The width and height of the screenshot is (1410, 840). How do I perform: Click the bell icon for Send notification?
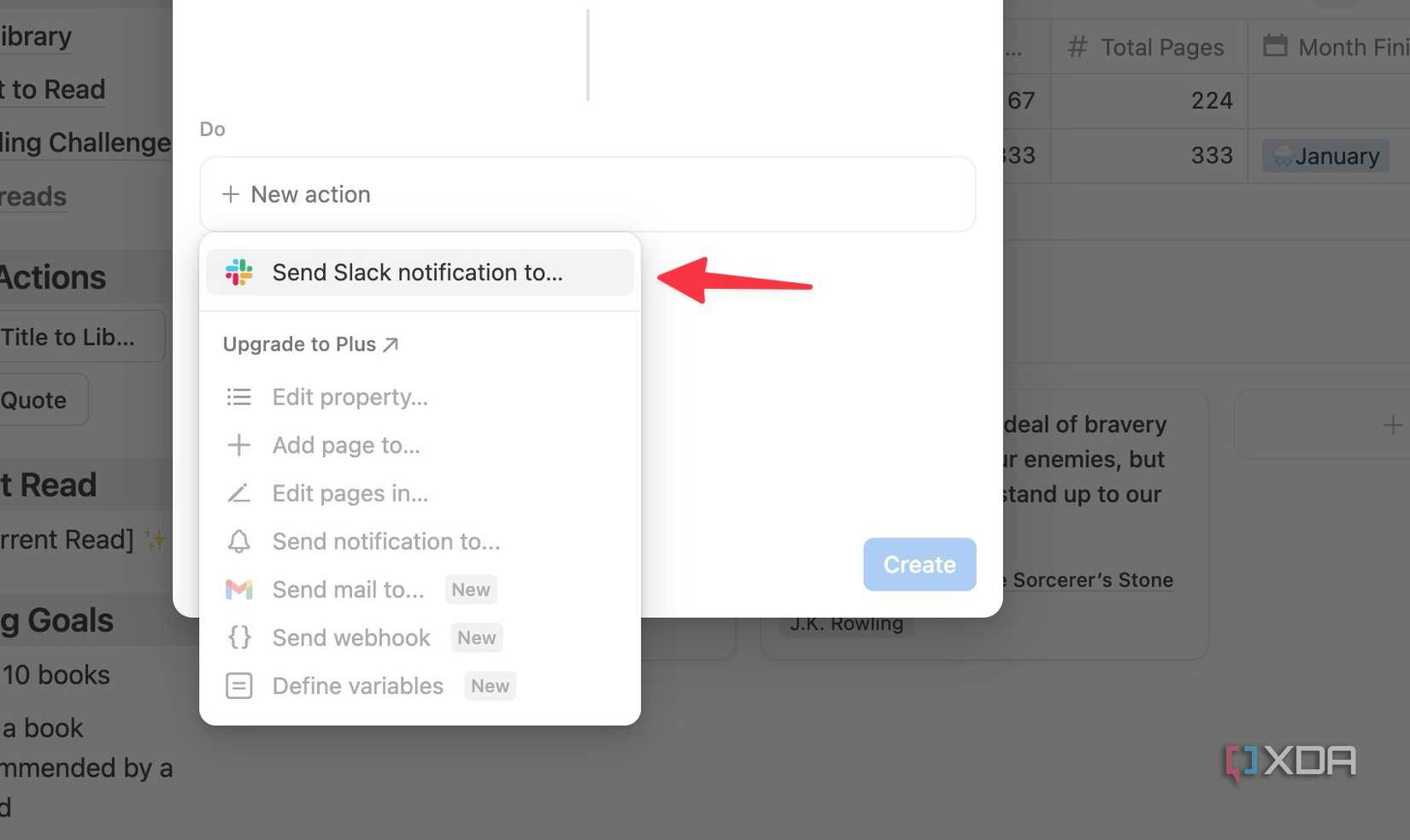coord(239,541)
